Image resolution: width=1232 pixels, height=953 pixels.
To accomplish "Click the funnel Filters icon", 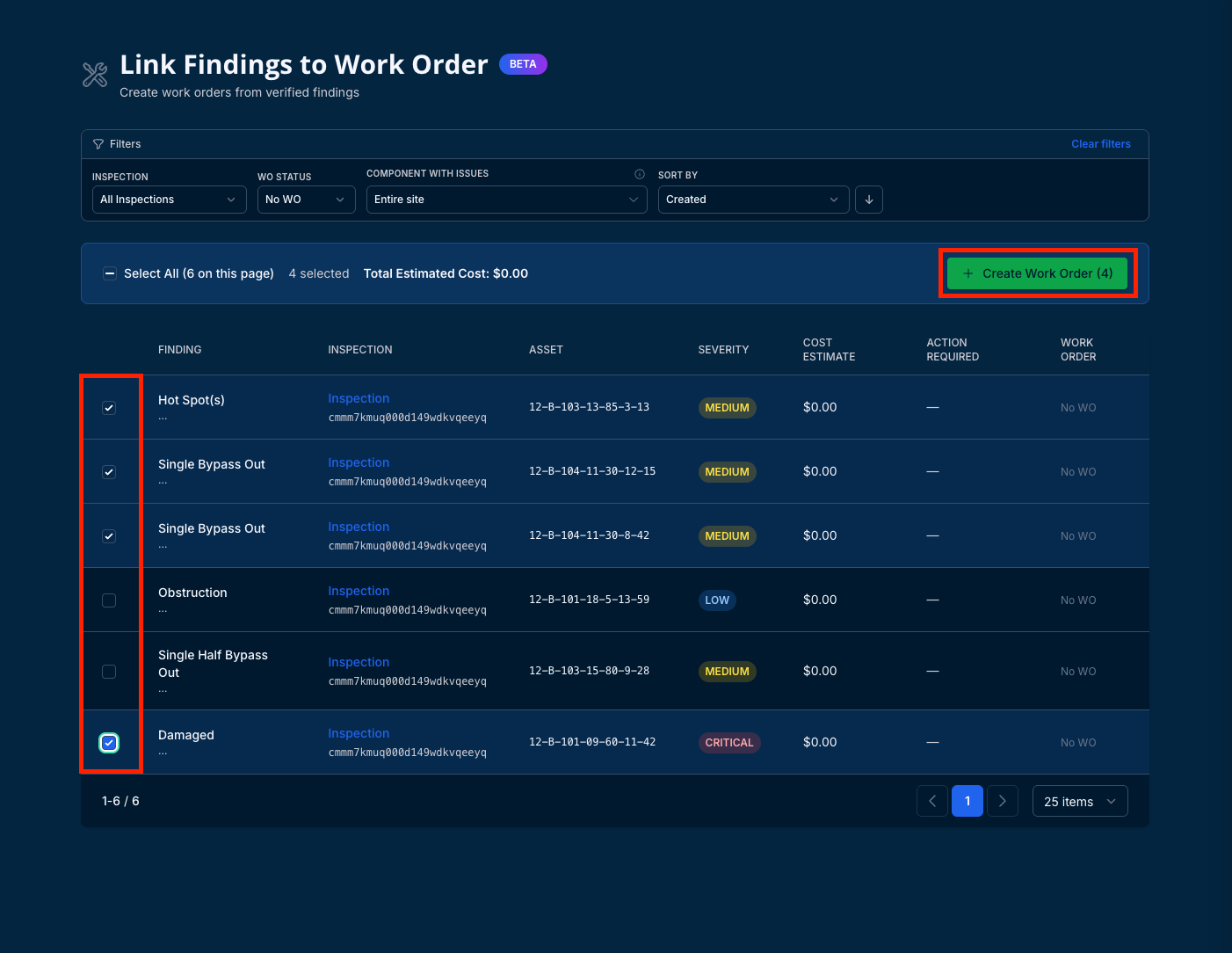I will [x=98, y=144].
